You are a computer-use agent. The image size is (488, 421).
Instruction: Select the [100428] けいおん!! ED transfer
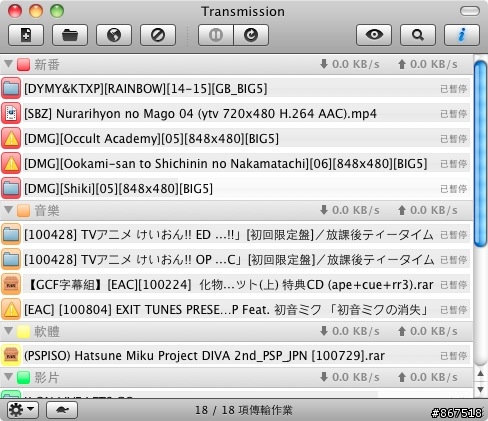[235, 235]
